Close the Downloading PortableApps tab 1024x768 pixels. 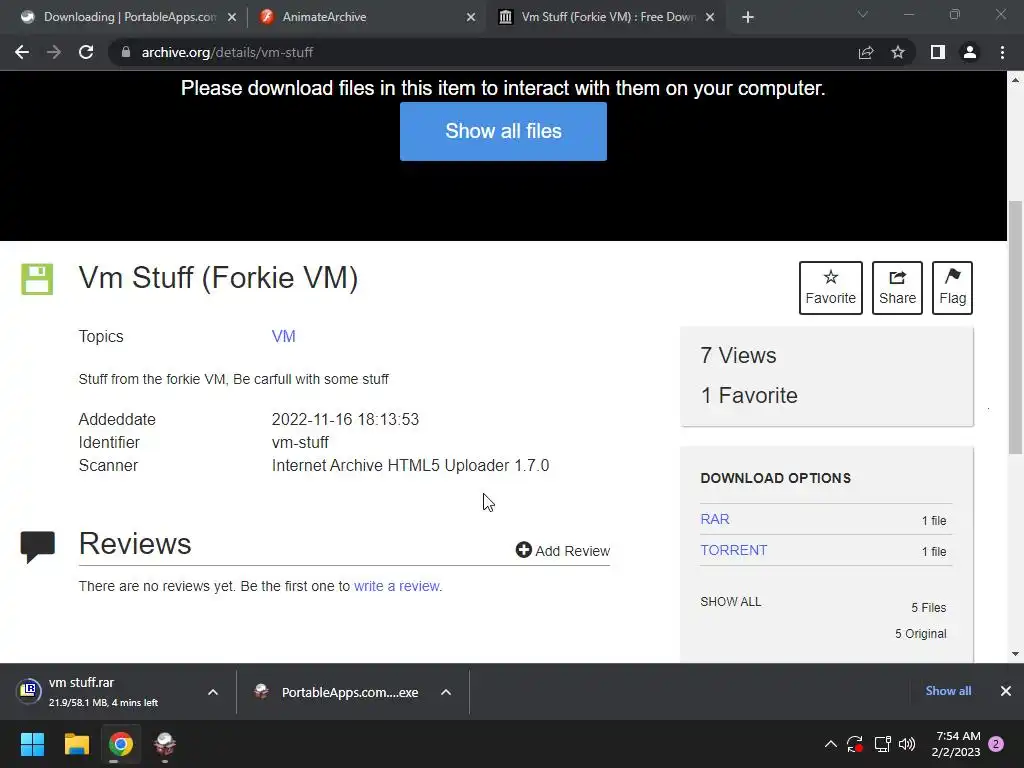pyautogui.click(x=232, y=17)
